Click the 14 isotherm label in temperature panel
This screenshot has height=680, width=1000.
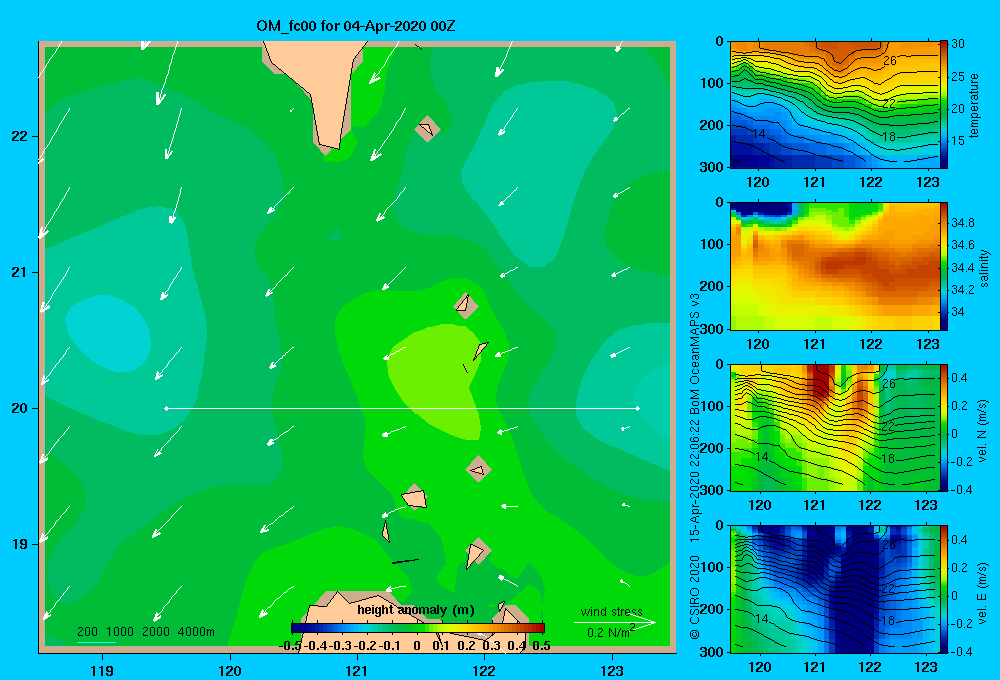[758, 134]
